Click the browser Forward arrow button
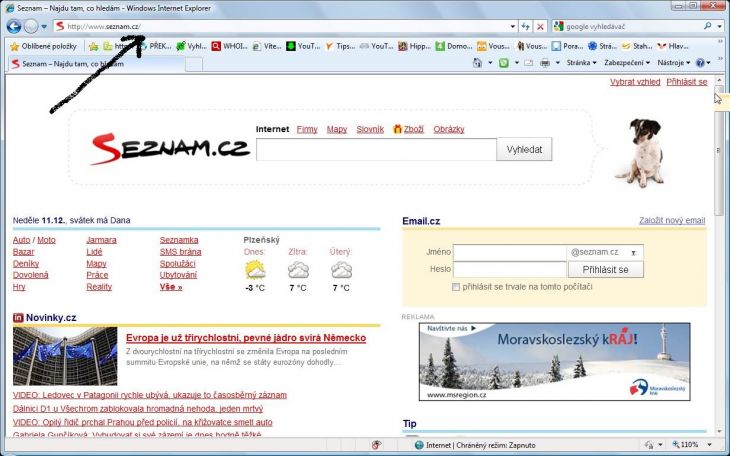 [31, 27]
